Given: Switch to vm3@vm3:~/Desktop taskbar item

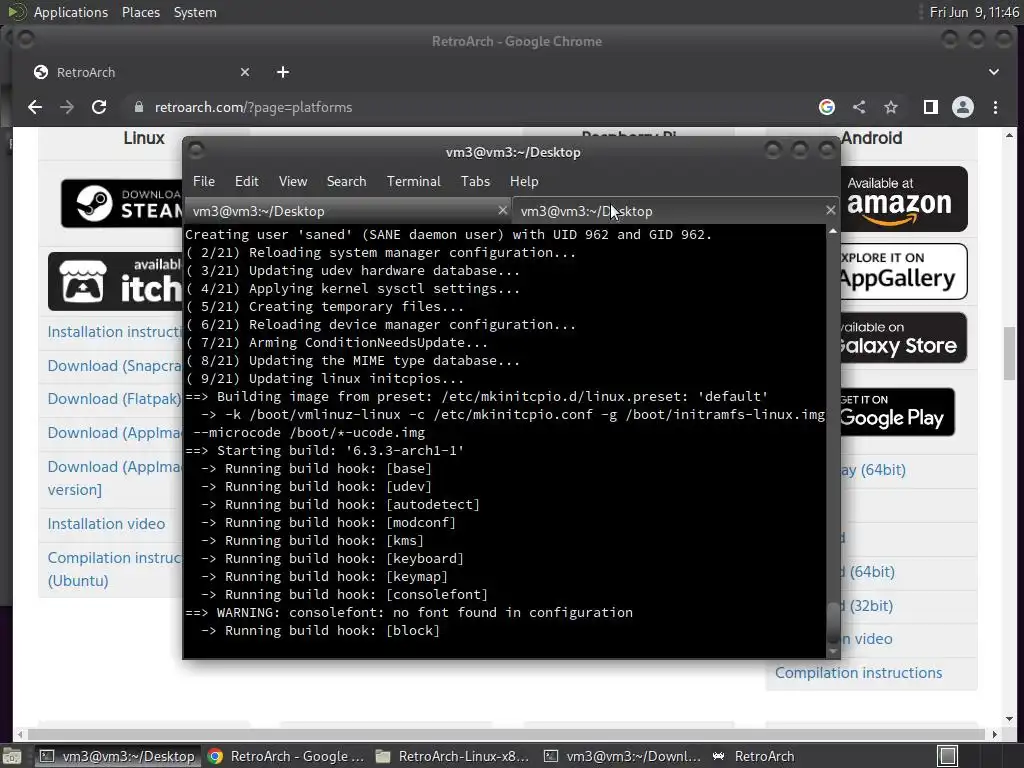Looking at the screenshot, I should (117, 756).
